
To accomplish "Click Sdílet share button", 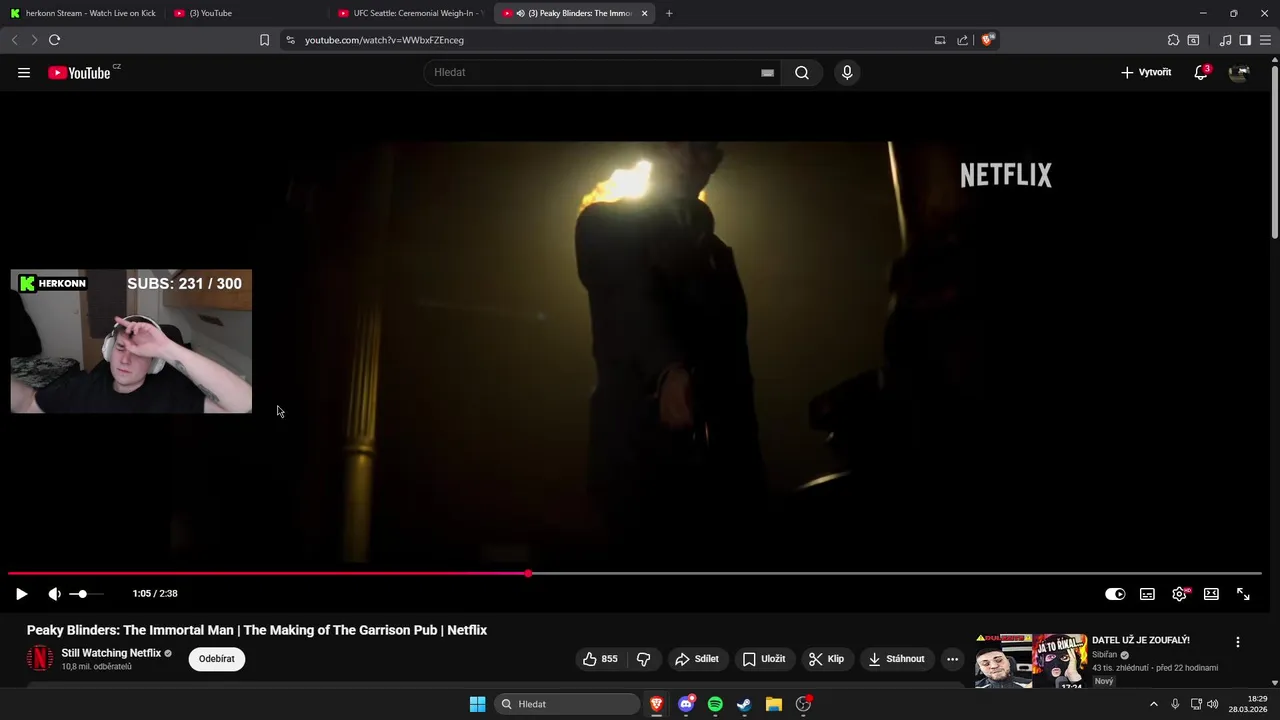I will click(x=697, y=659).
